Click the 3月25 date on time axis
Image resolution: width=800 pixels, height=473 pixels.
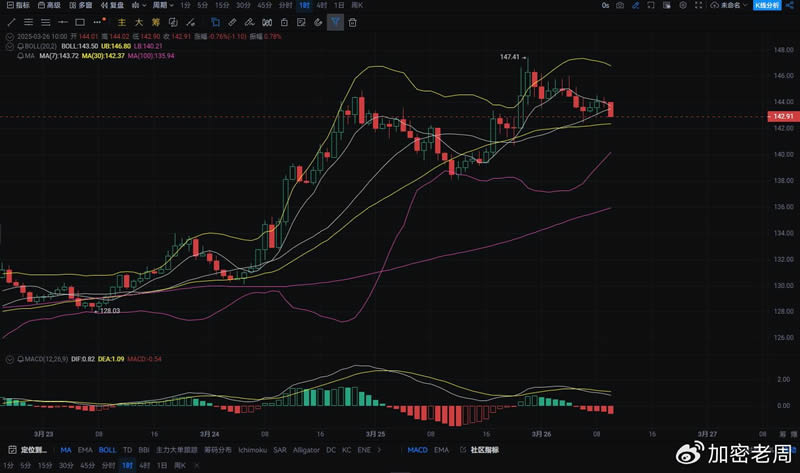(376, 435)
